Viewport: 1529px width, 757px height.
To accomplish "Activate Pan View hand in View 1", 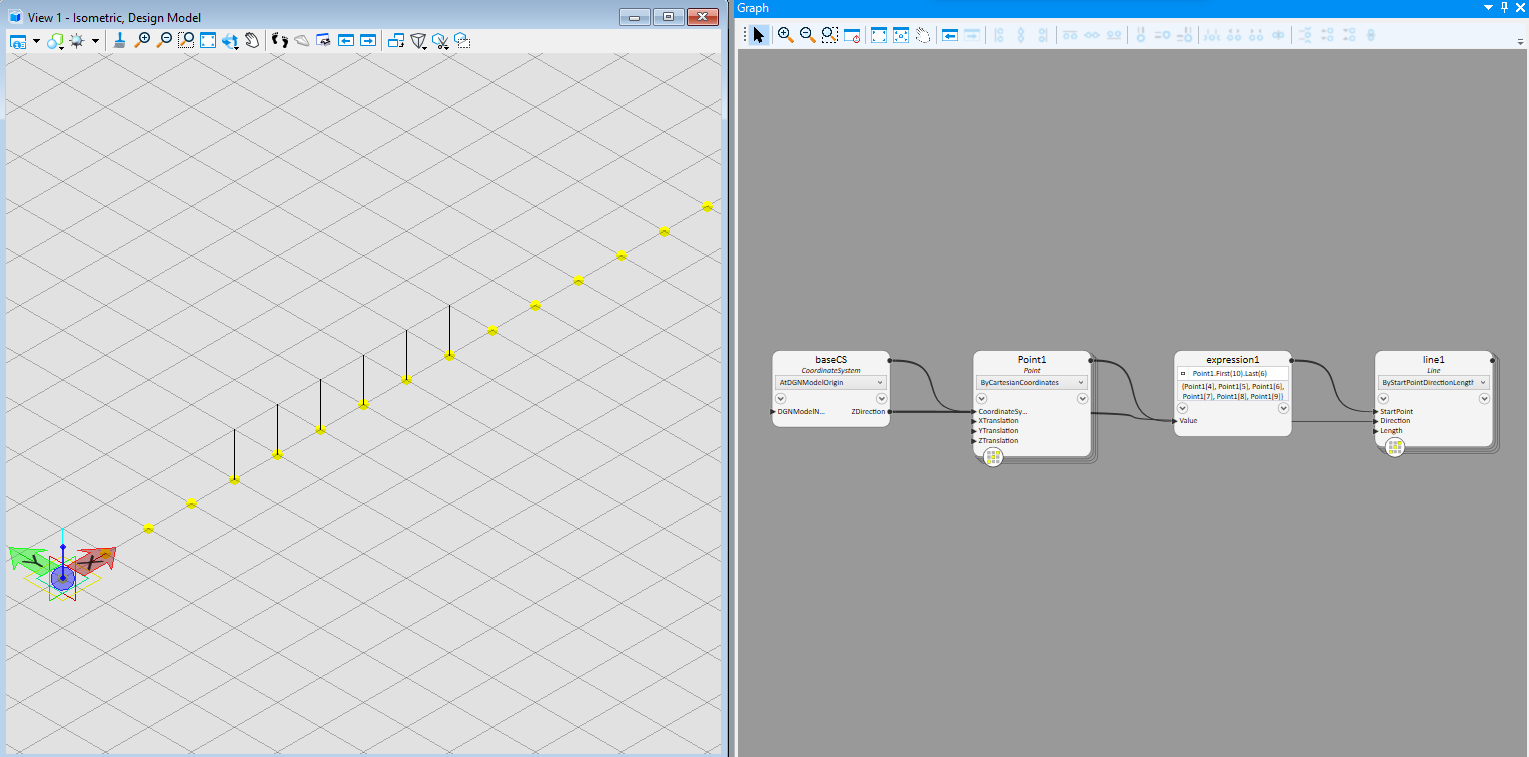I will [252, 41].
